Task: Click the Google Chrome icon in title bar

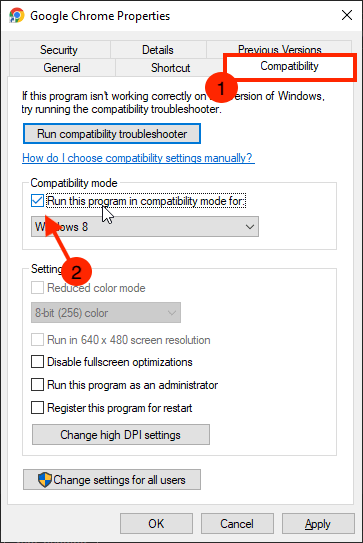Action: tap(17, 16)
